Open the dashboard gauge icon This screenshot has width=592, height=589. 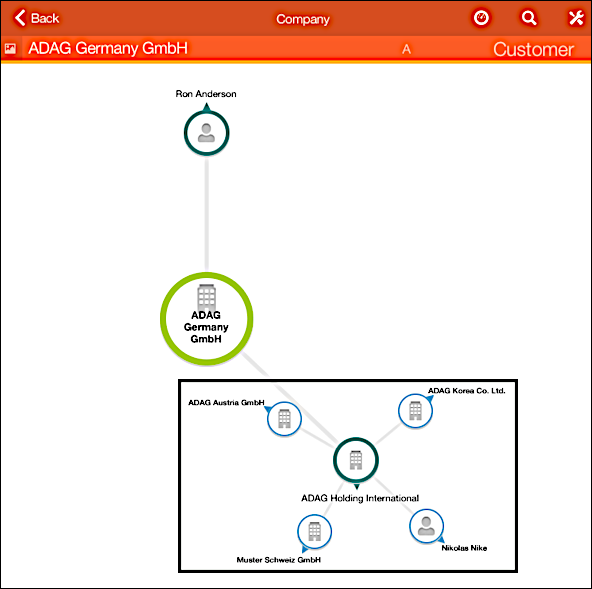pyautogui.click(x=481, y=18)
